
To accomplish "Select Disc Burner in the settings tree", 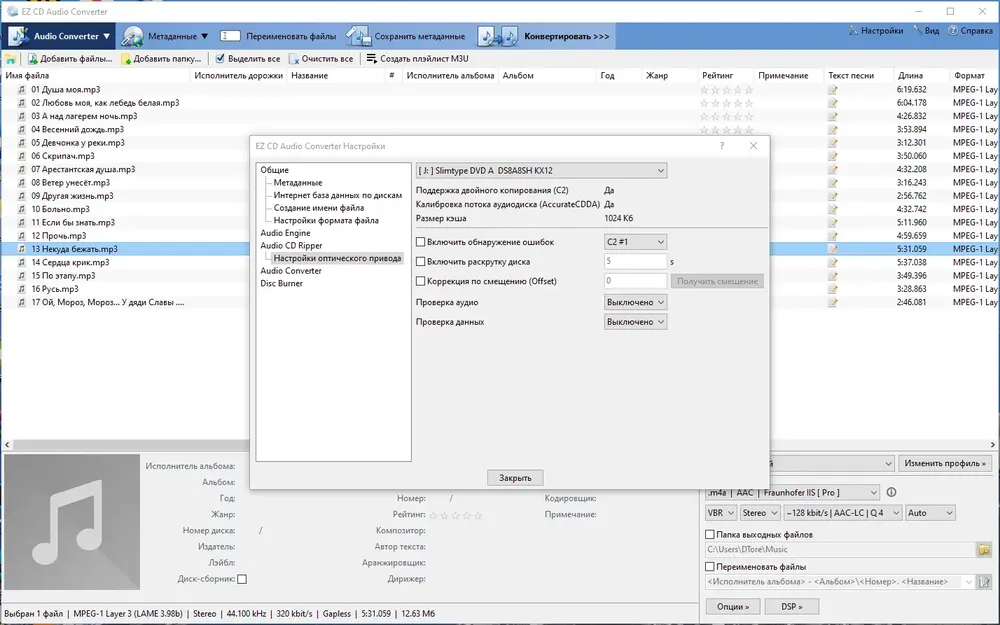I will click(281, 284).
